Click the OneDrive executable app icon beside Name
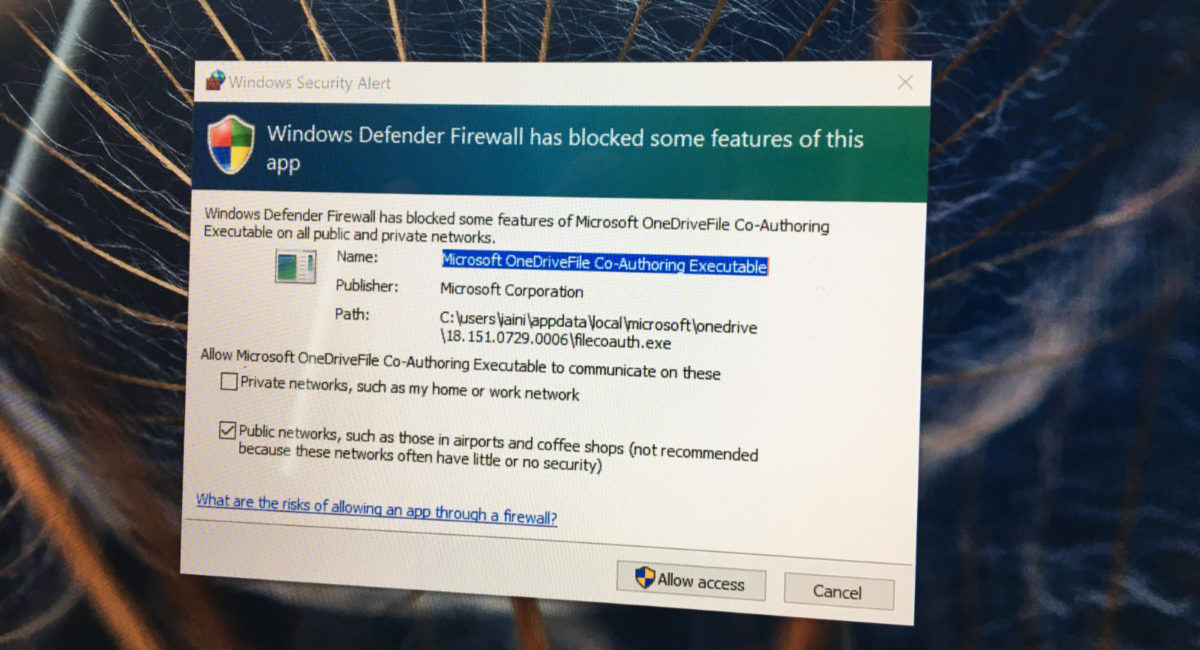This screenshot has width=1200, height=650. (296, 268)
